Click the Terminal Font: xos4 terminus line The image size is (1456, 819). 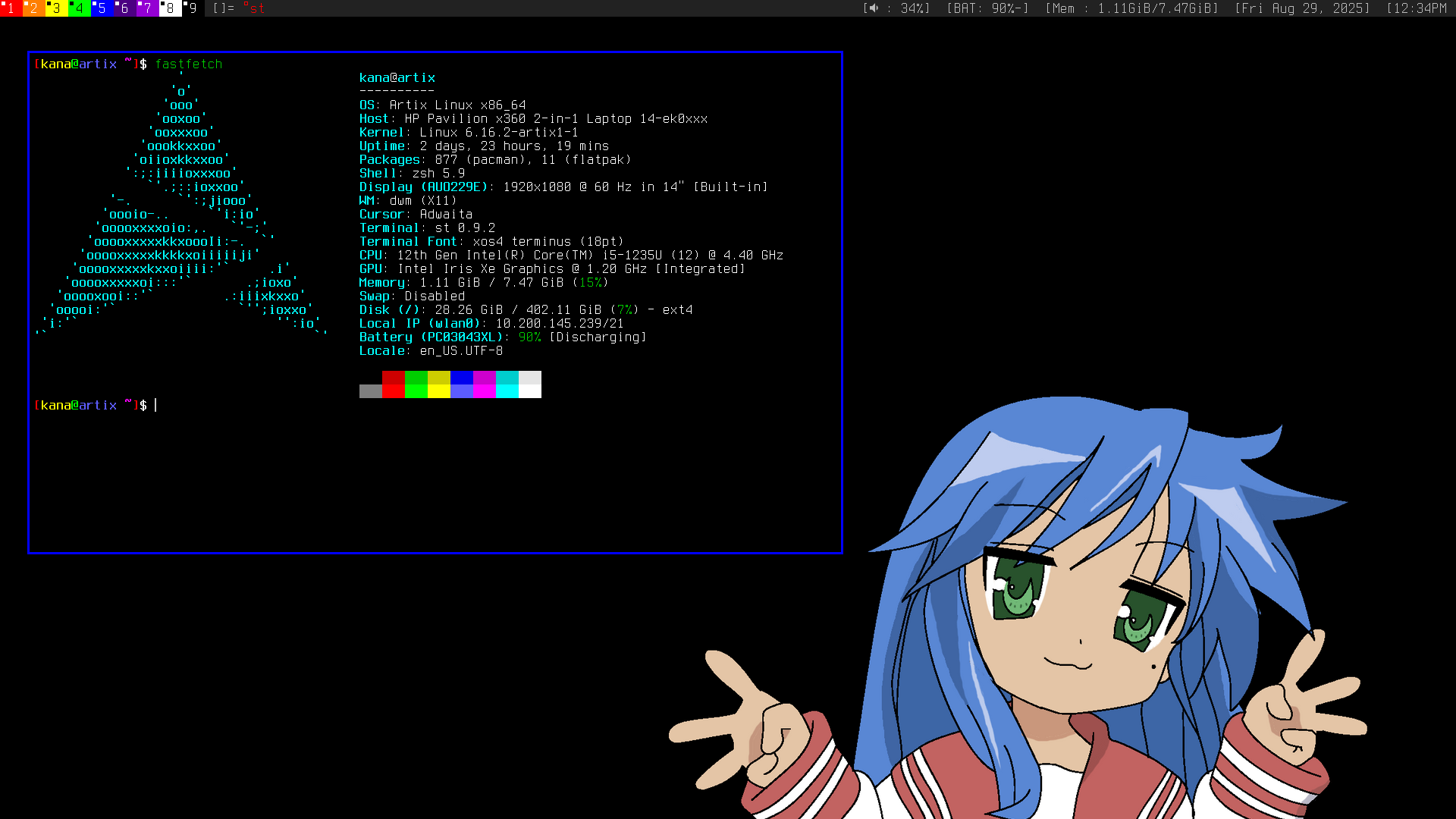pos(492,242)
